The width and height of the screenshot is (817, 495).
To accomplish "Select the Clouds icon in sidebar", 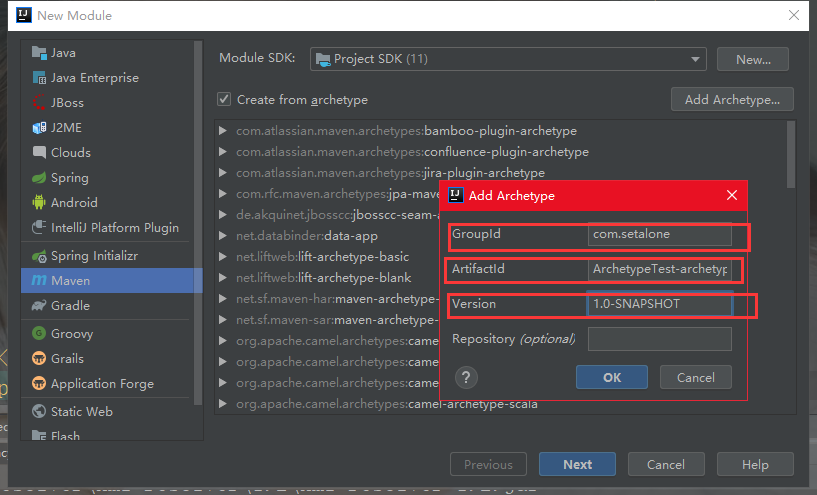I will [39, 153].
